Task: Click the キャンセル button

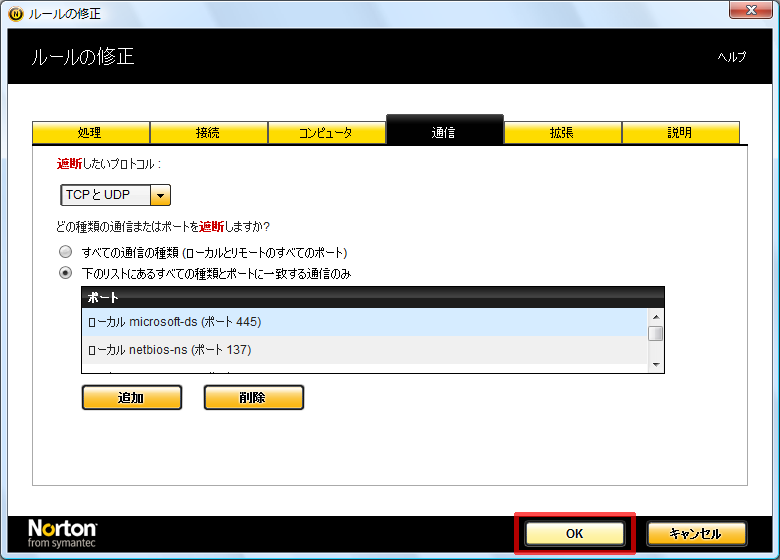Action: pyautogui.click(x=696, y=534)
